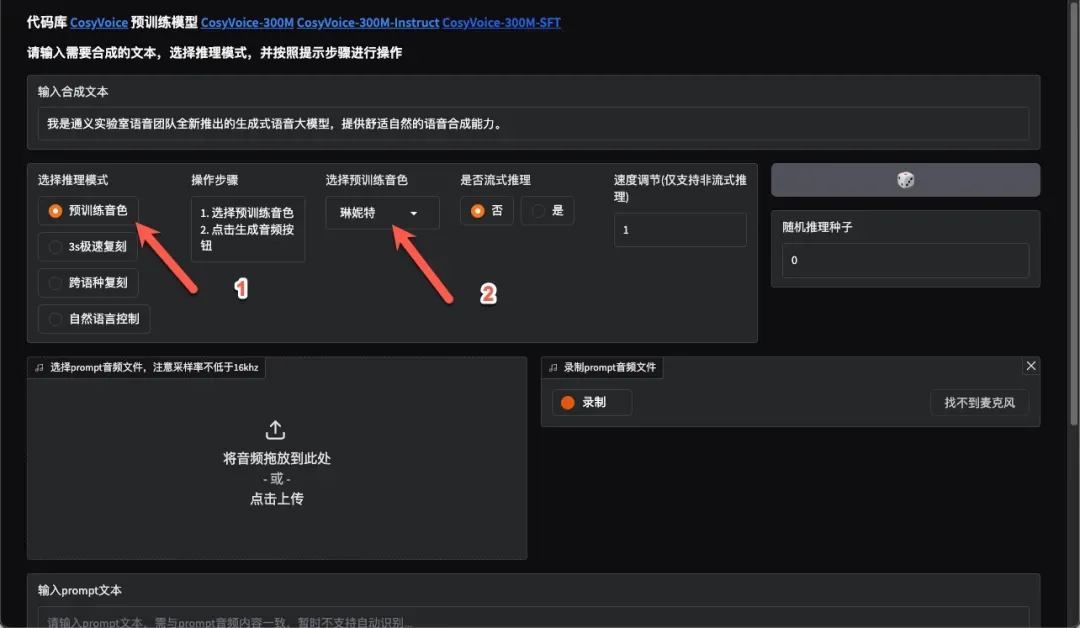The width and height of the screenshot is (1080, 628).
Task: Open the CosyVoice-300M-SFT link
Action: (501, 22)
